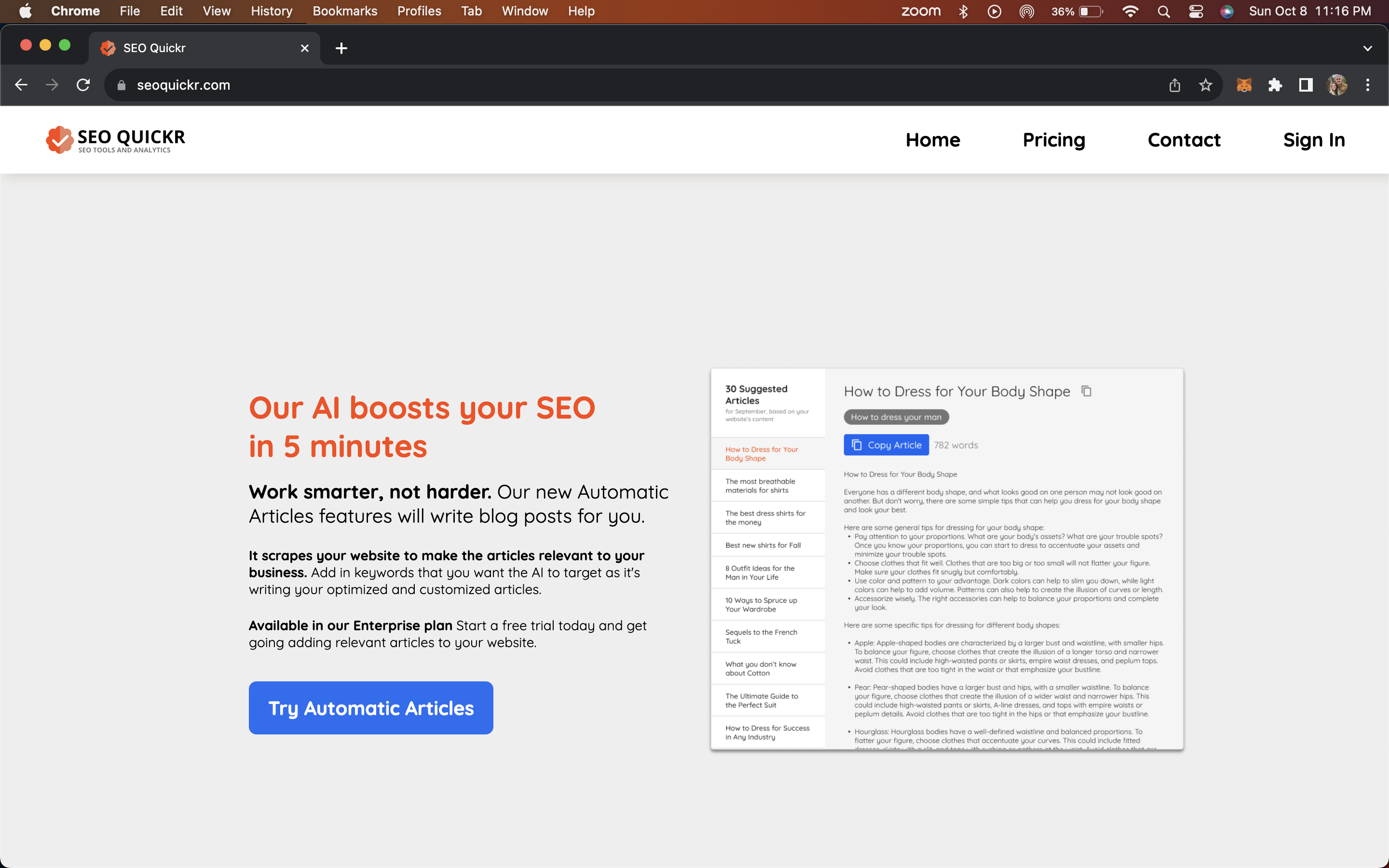Open the History menu
The image size is (1389, 868).
(x=271, y=12)
